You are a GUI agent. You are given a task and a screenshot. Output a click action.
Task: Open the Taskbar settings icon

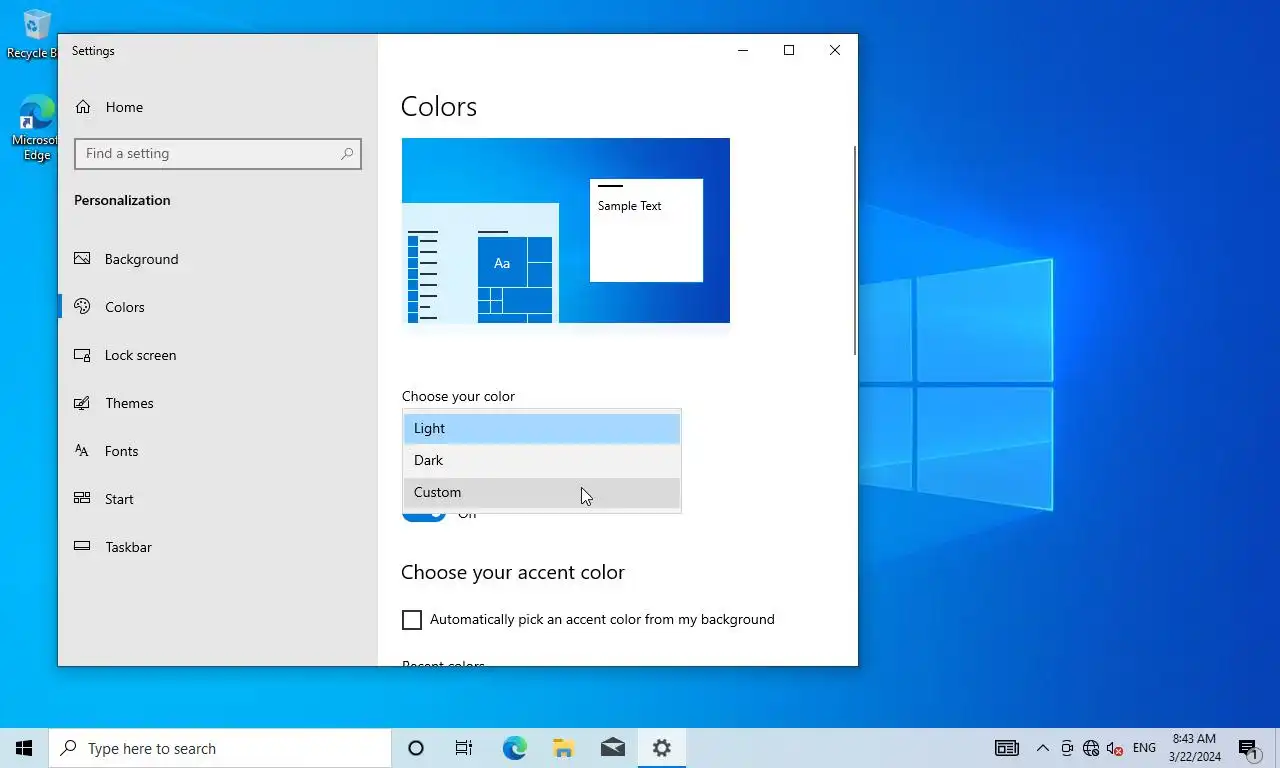click(82, 547)
